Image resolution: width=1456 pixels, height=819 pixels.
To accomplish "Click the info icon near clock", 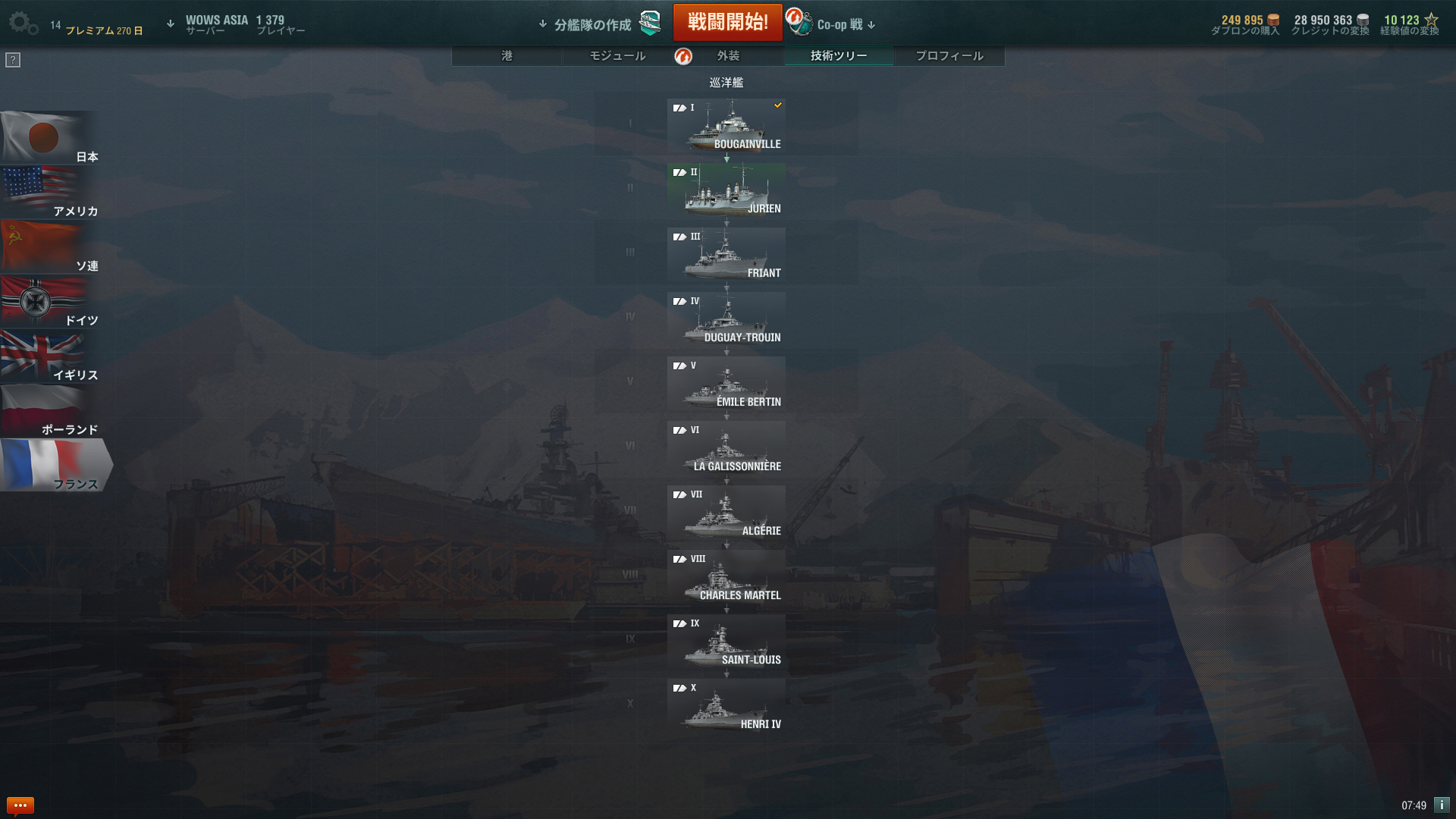I will point(1442,805).
